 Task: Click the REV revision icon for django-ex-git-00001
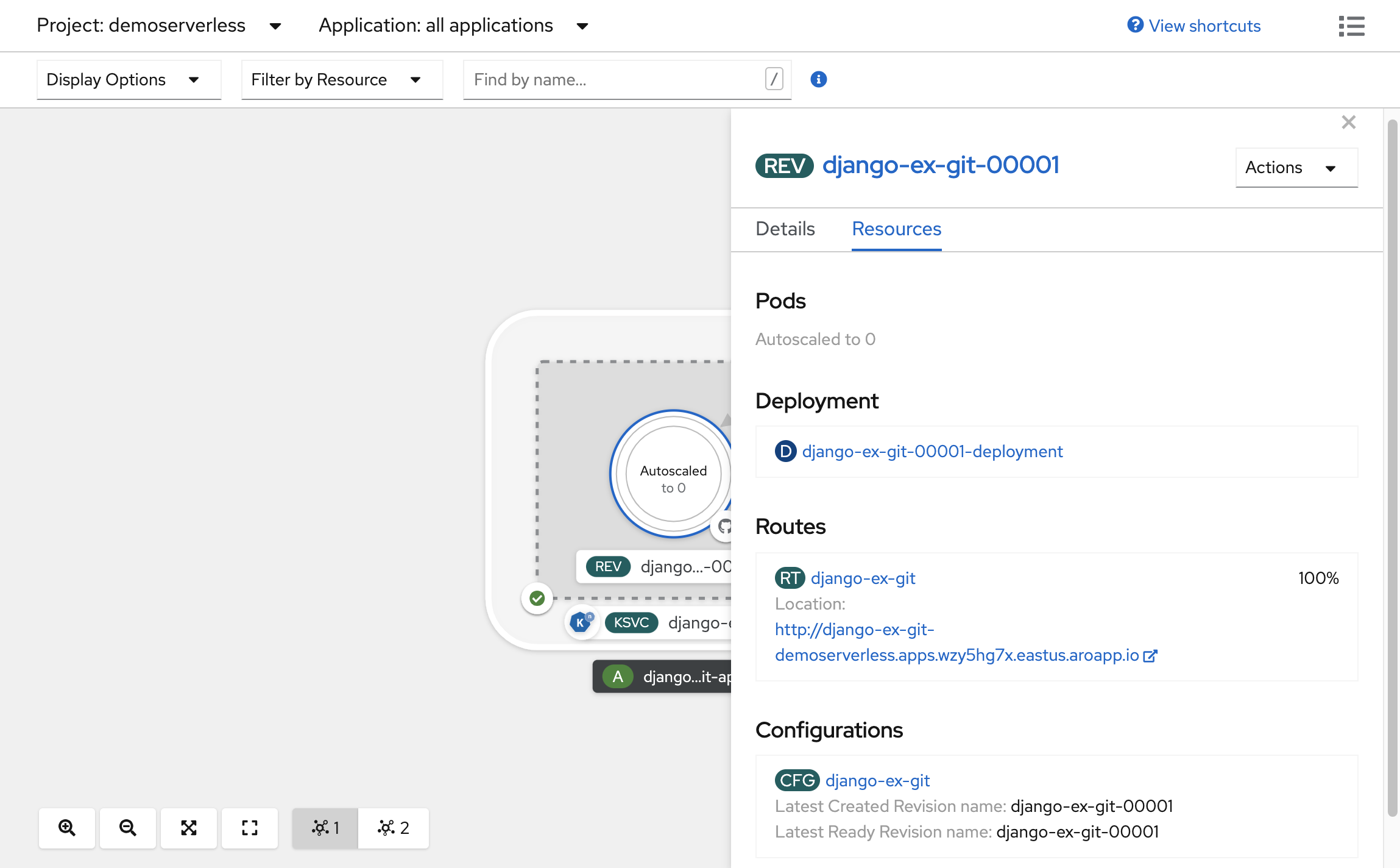[x=784, y=165]
